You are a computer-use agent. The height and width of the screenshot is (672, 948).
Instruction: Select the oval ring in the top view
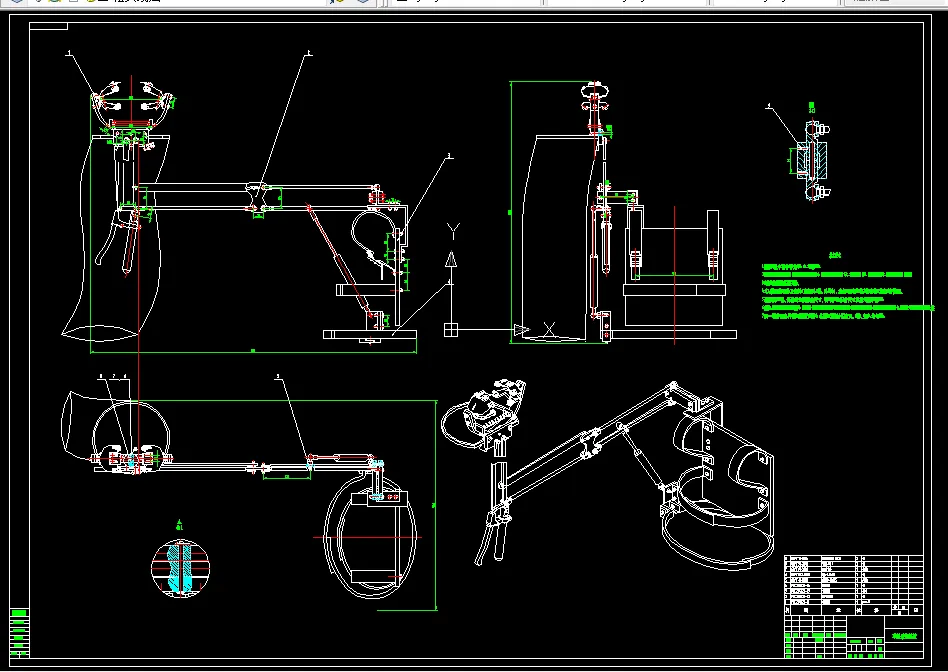[370, 535]
